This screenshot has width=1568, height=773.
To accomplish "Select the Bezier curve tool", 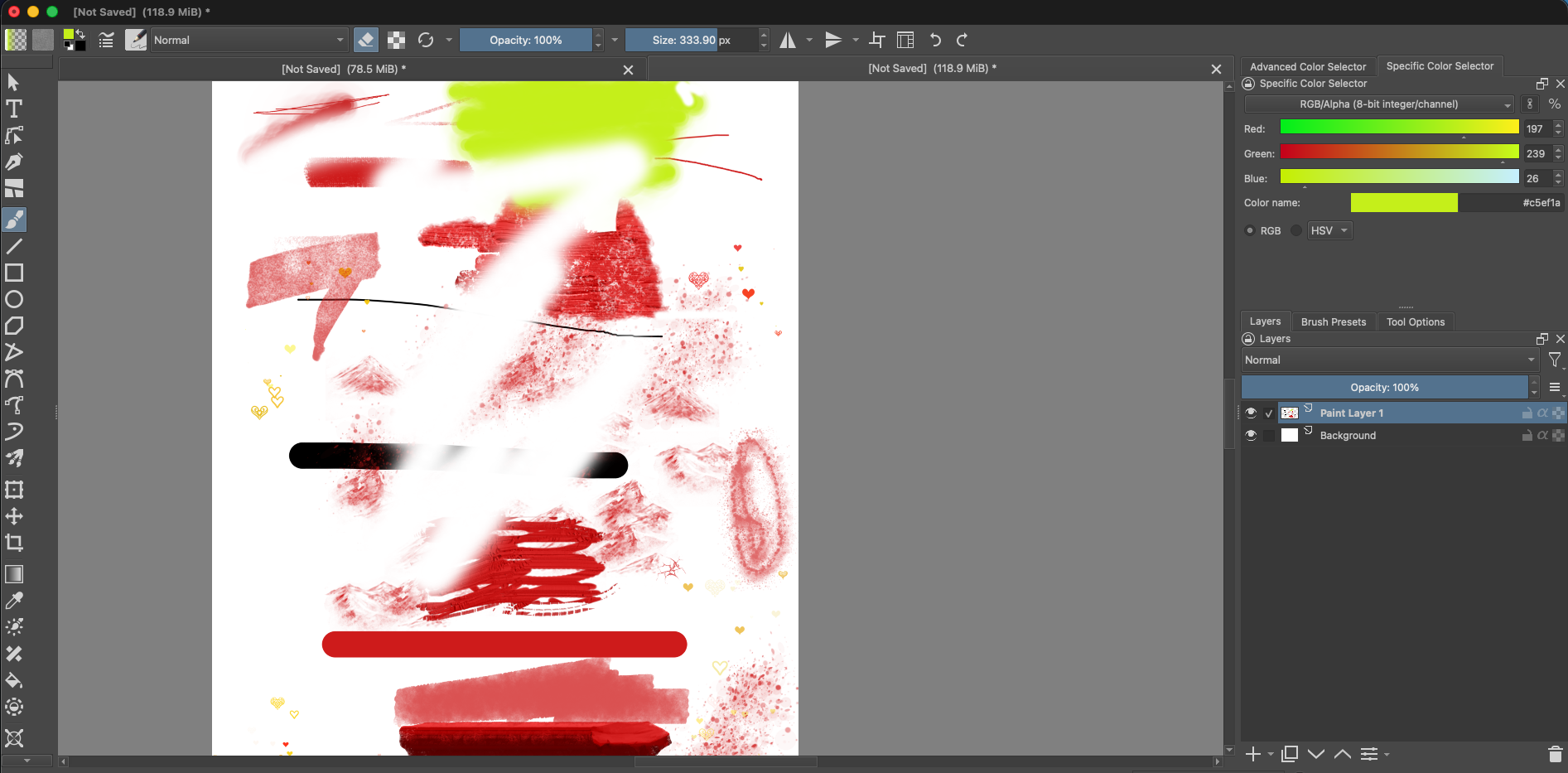I will pyautogui.click(x=14, y=379).
